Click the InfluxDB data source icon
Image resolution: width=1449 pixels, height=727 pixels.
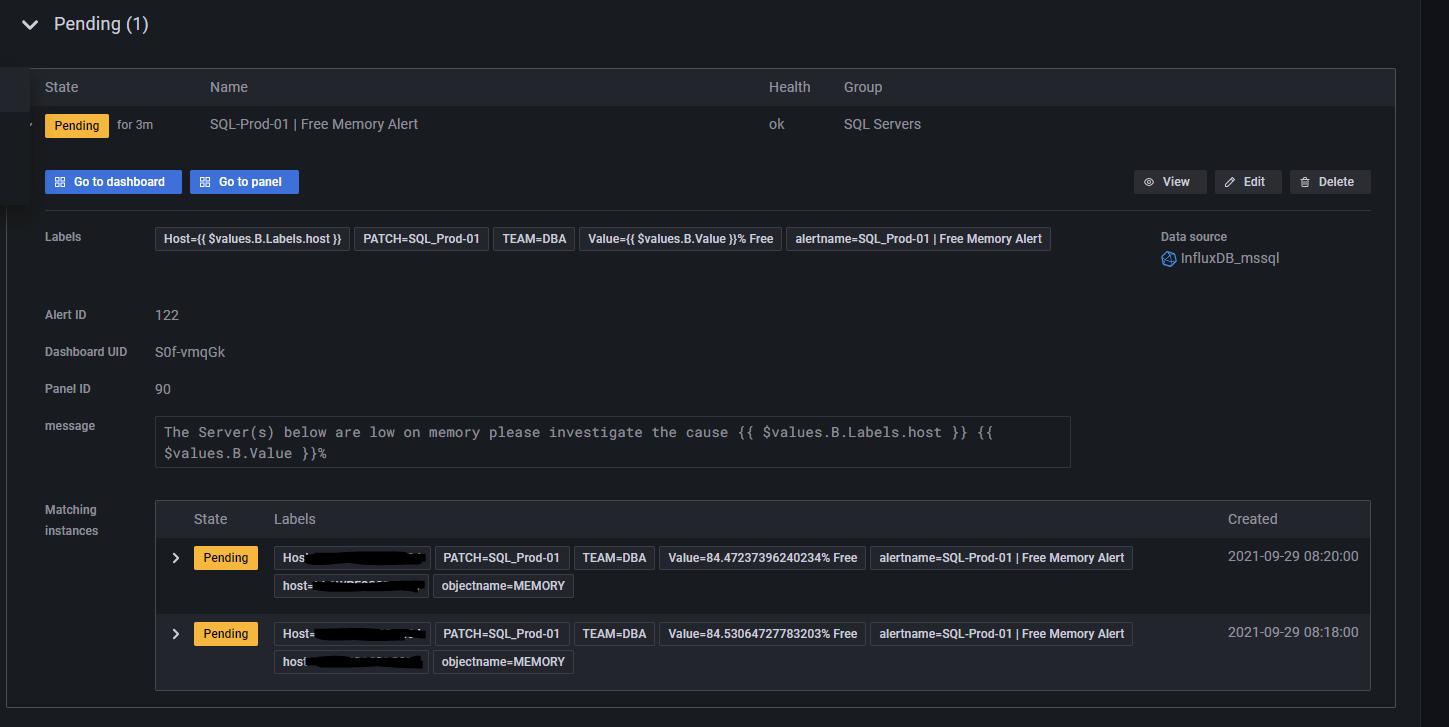tap(1168, 259)
